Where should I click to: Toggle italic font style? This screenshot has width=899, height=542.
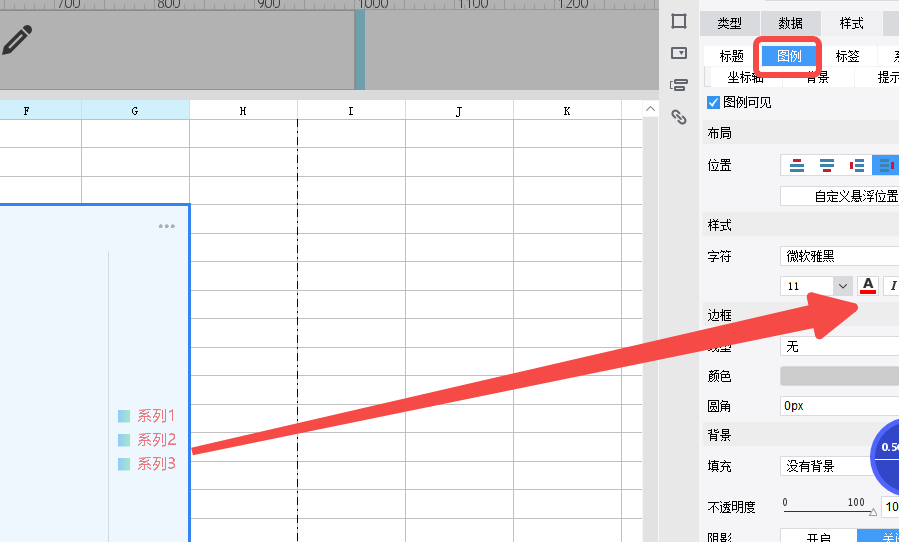892,285
